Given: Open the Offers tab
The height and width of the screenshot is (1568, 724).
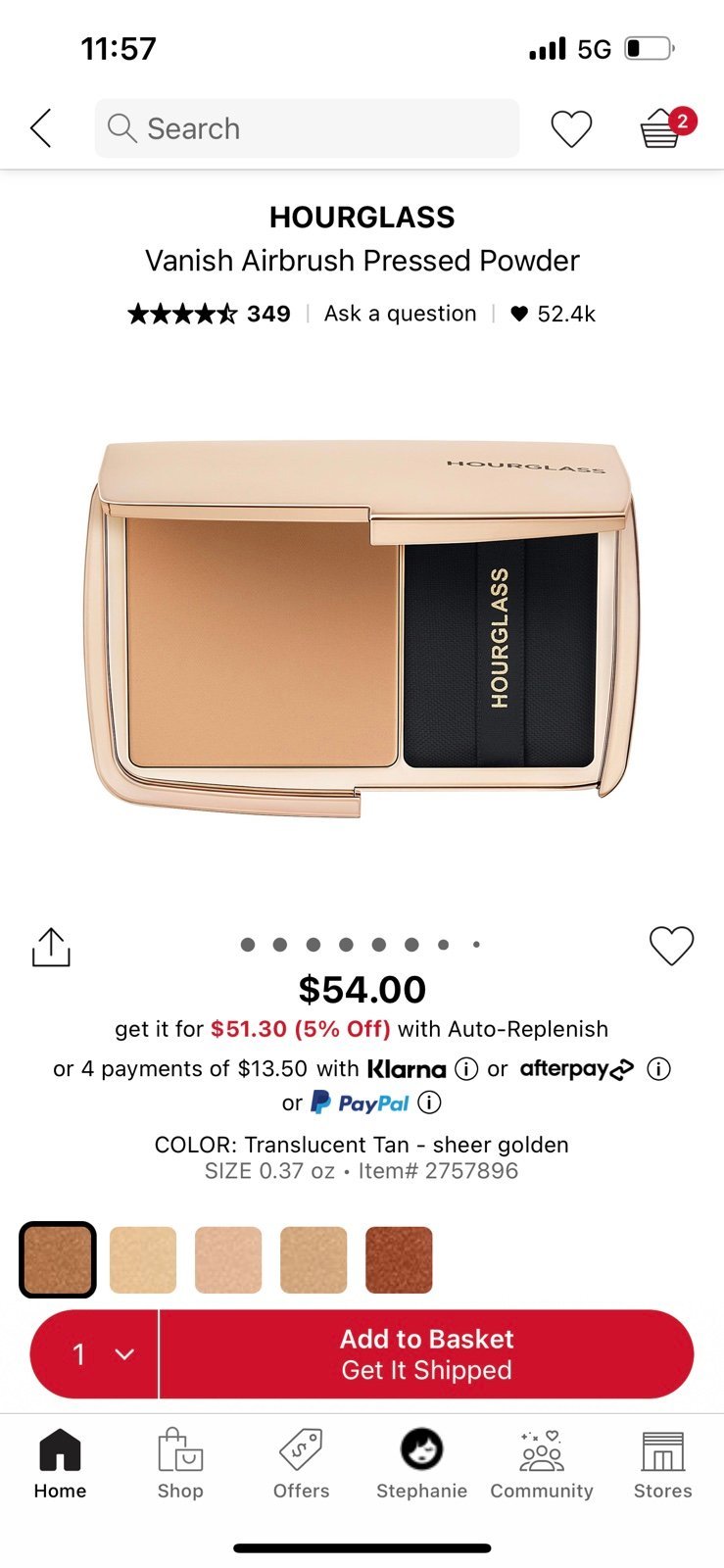Looking at the screenshot, I should pos(301,1464).
